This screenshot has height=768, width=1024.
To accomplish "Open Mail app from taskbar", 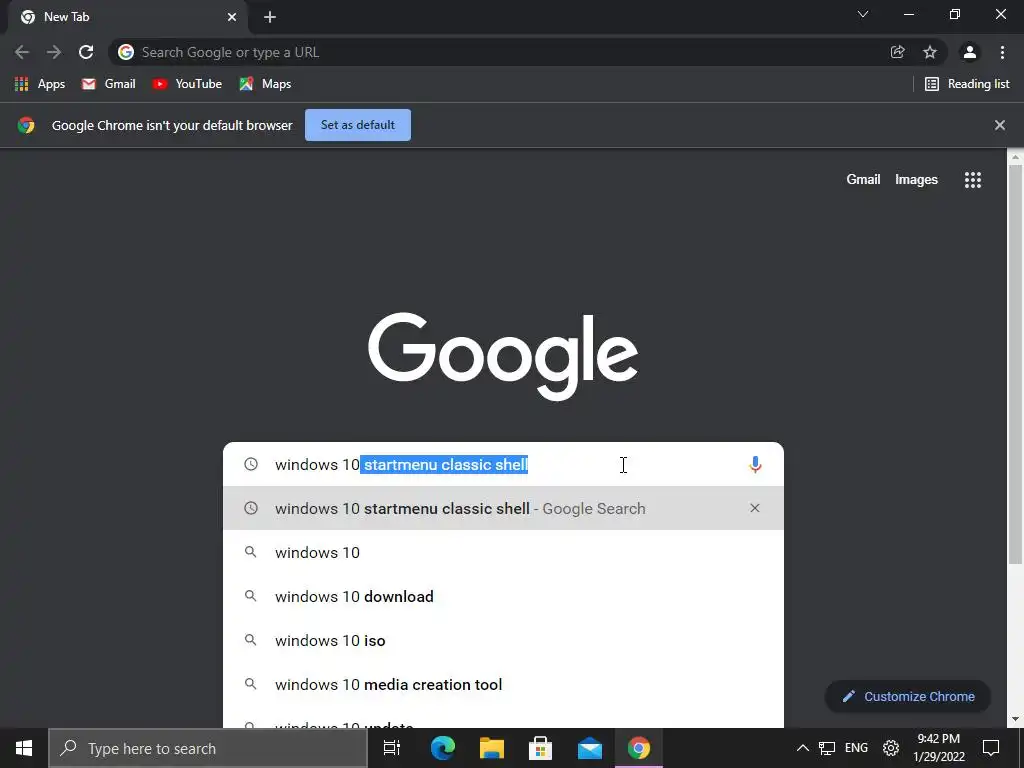I will tap(590, 748).
